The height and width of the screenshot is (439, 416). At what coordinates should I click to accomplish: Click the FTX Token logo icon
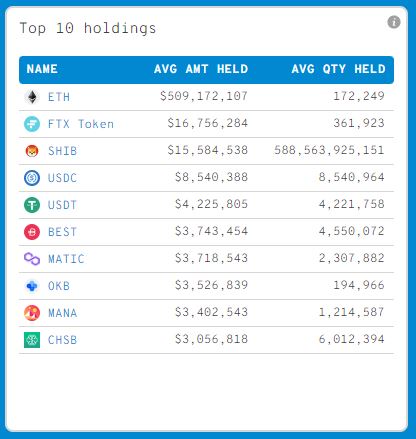[32, 124]
